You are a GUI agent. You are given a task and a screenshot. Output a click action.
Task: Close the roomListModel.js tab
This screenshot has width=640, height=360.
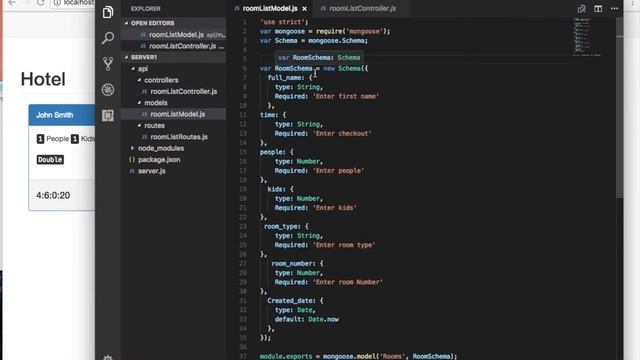(304, 9)
